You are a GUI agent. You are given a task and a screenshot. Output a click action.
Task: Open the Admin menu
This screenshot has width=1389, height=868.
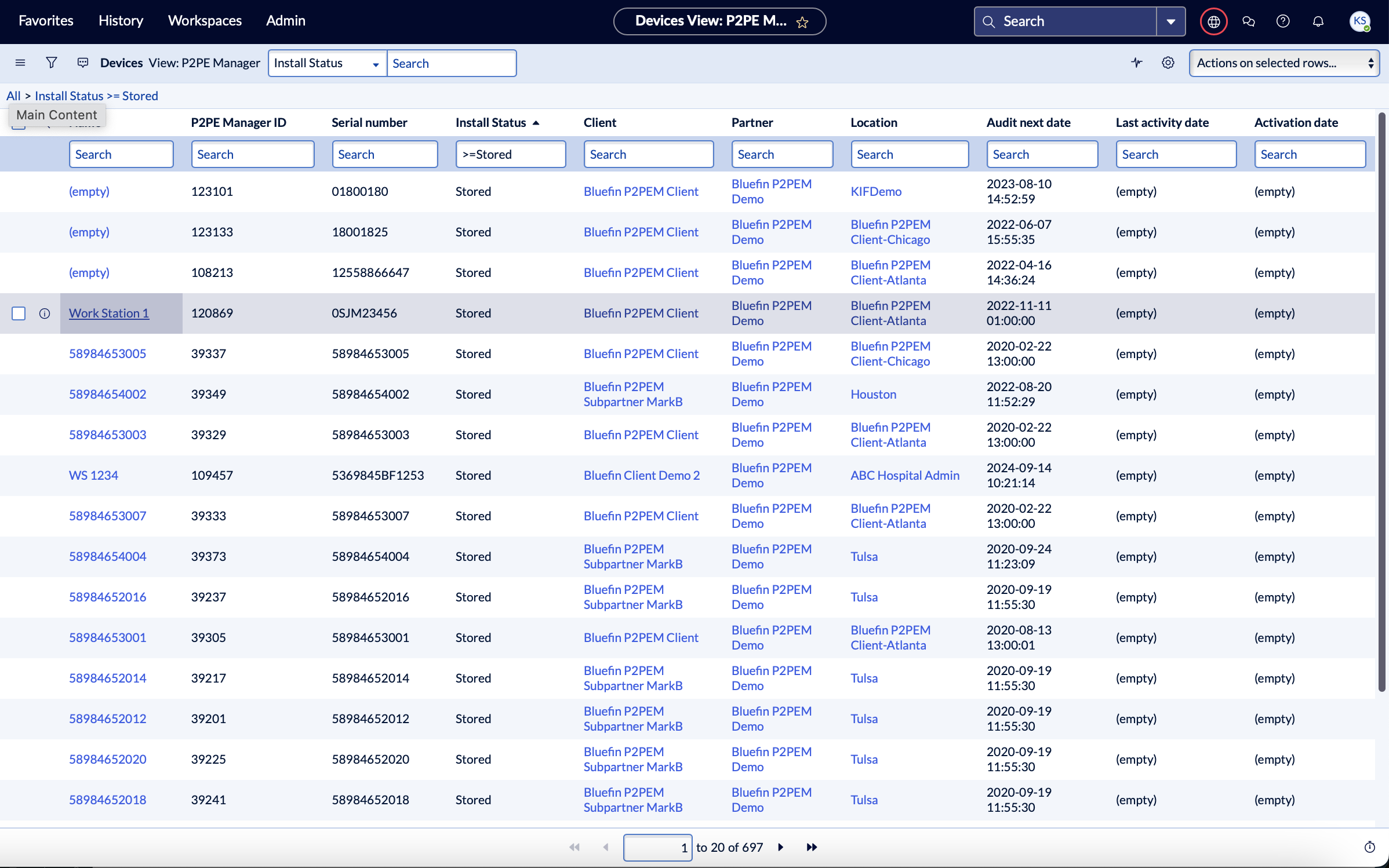[x=285, y=21]
